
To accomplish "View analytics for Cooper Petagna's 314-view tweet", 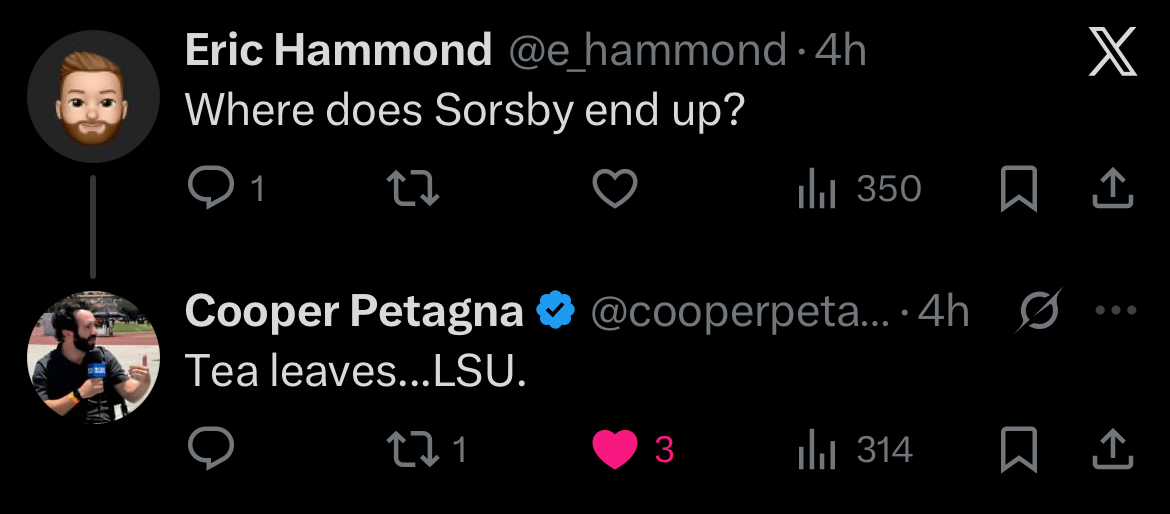I will [817, 450].
